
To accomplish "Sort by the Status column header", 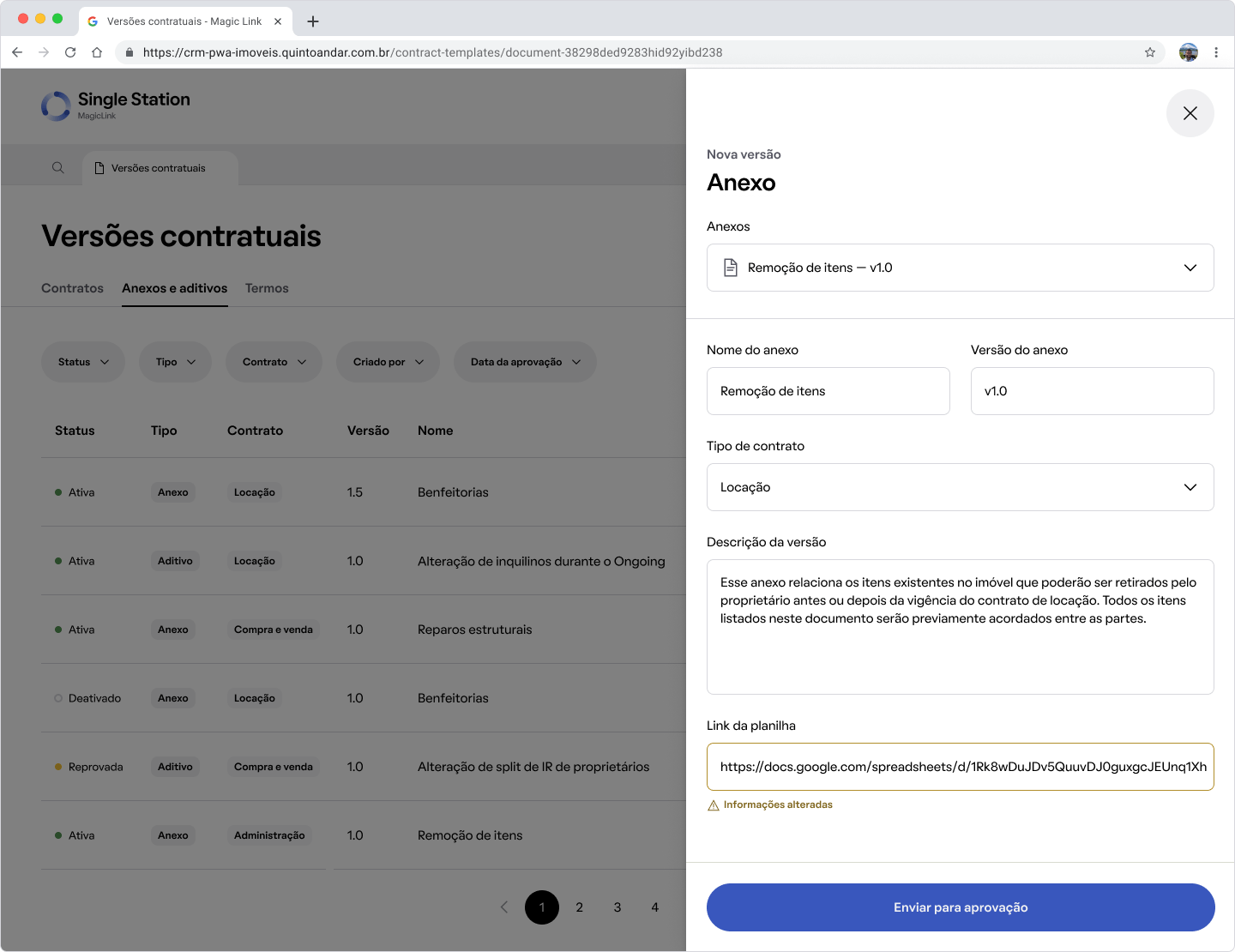I will 75,431.
